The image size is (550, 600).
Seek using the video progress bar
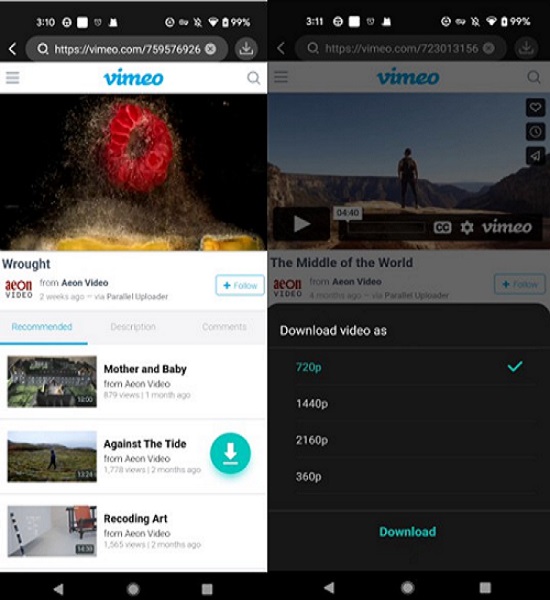(387, 228)
